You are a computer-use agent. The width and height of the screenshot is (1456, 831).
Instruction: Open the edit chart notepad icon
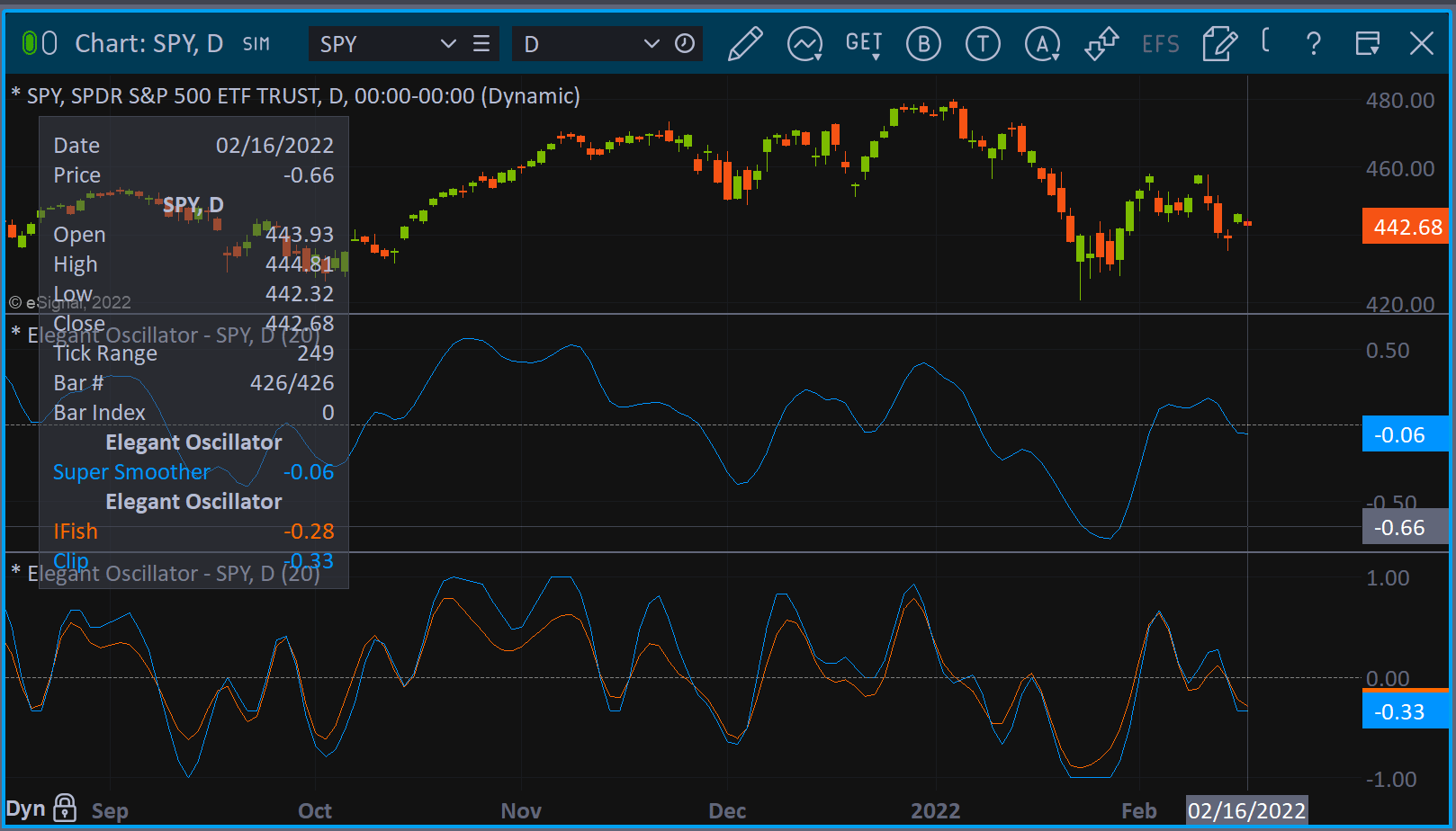pyautogui.click(x=1219, y=43)
